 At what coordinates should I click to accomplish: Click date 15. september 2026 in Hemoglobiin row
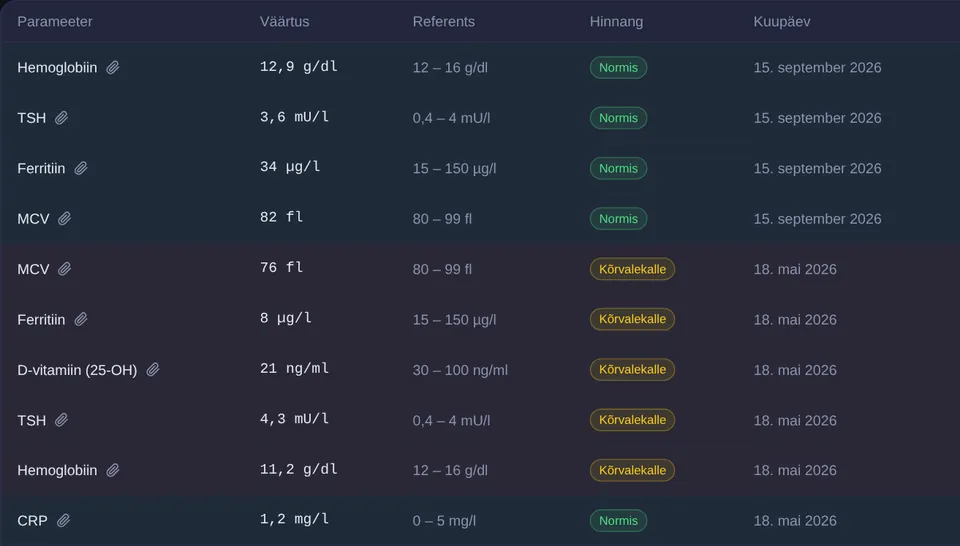817,67
